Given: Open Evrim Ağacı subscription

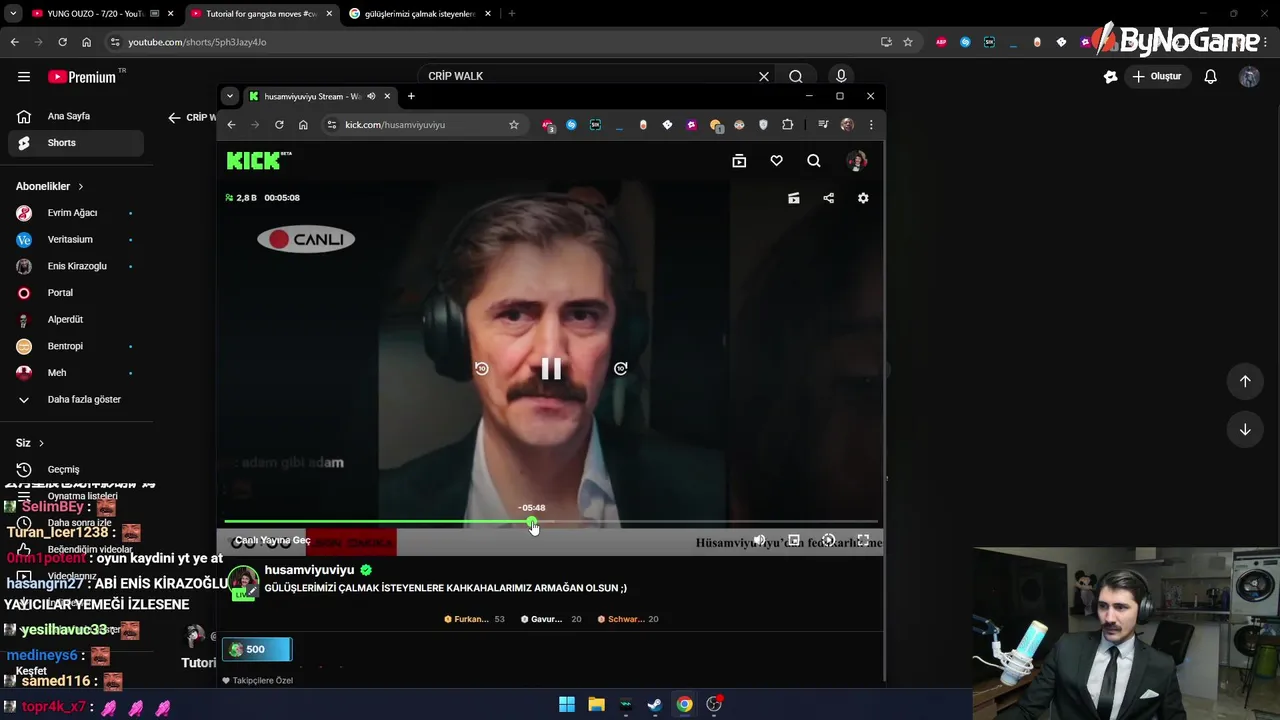Looking at the screenshot, I should 76,213.
